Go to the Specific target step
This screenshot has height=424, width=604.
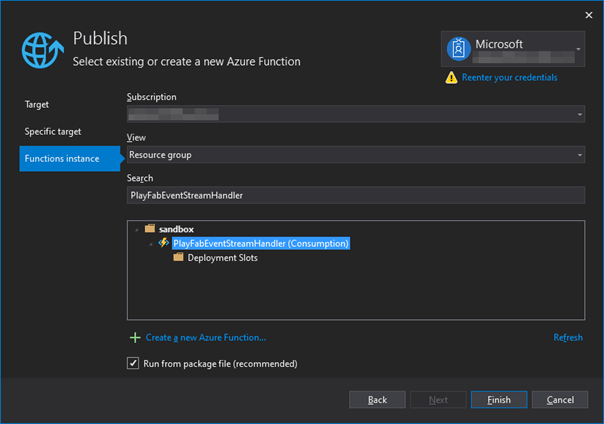[53, 131]
